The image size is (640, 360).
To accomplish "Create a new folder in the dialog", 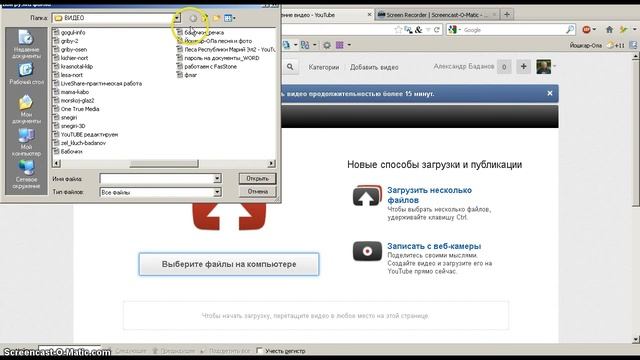I will click(216, 18).
